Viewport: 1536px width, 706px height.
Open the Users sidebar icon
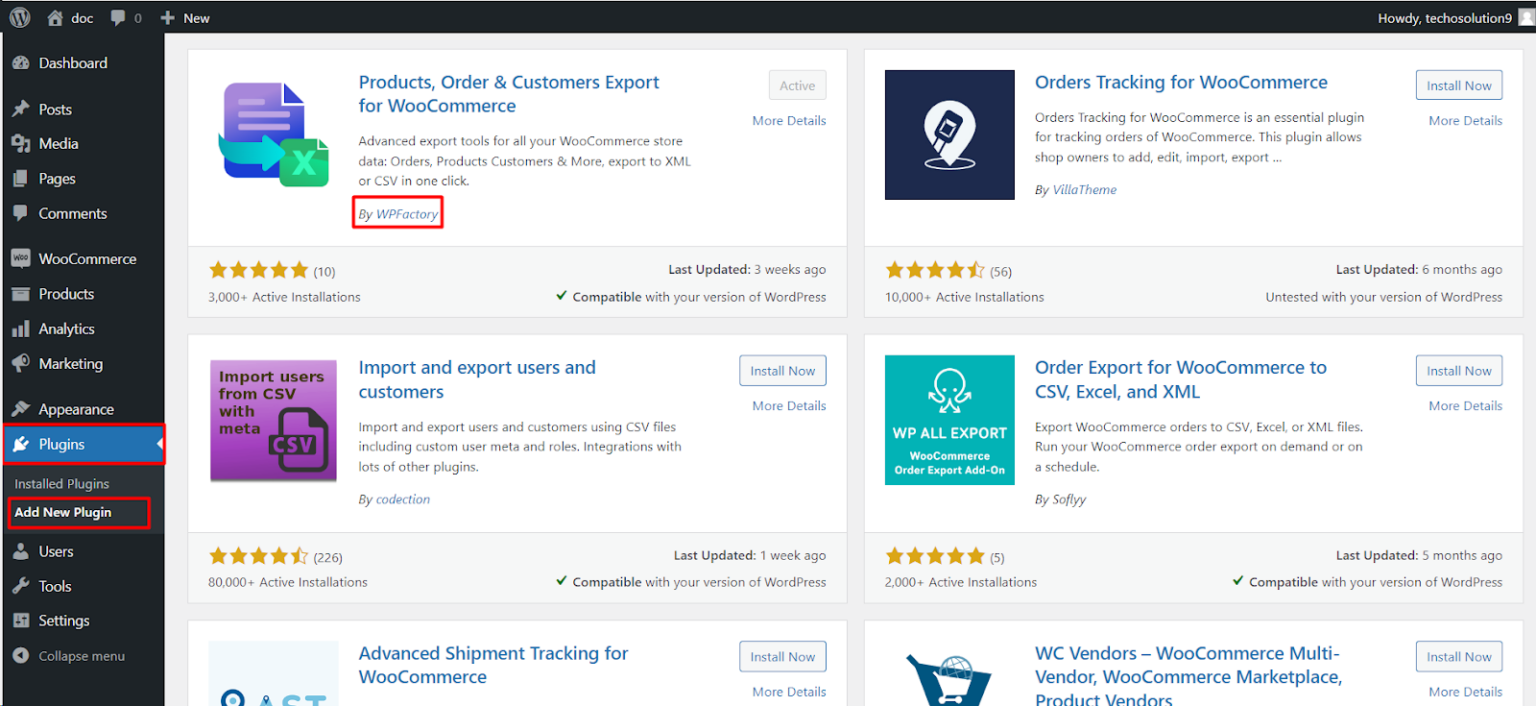pos(22,551)
